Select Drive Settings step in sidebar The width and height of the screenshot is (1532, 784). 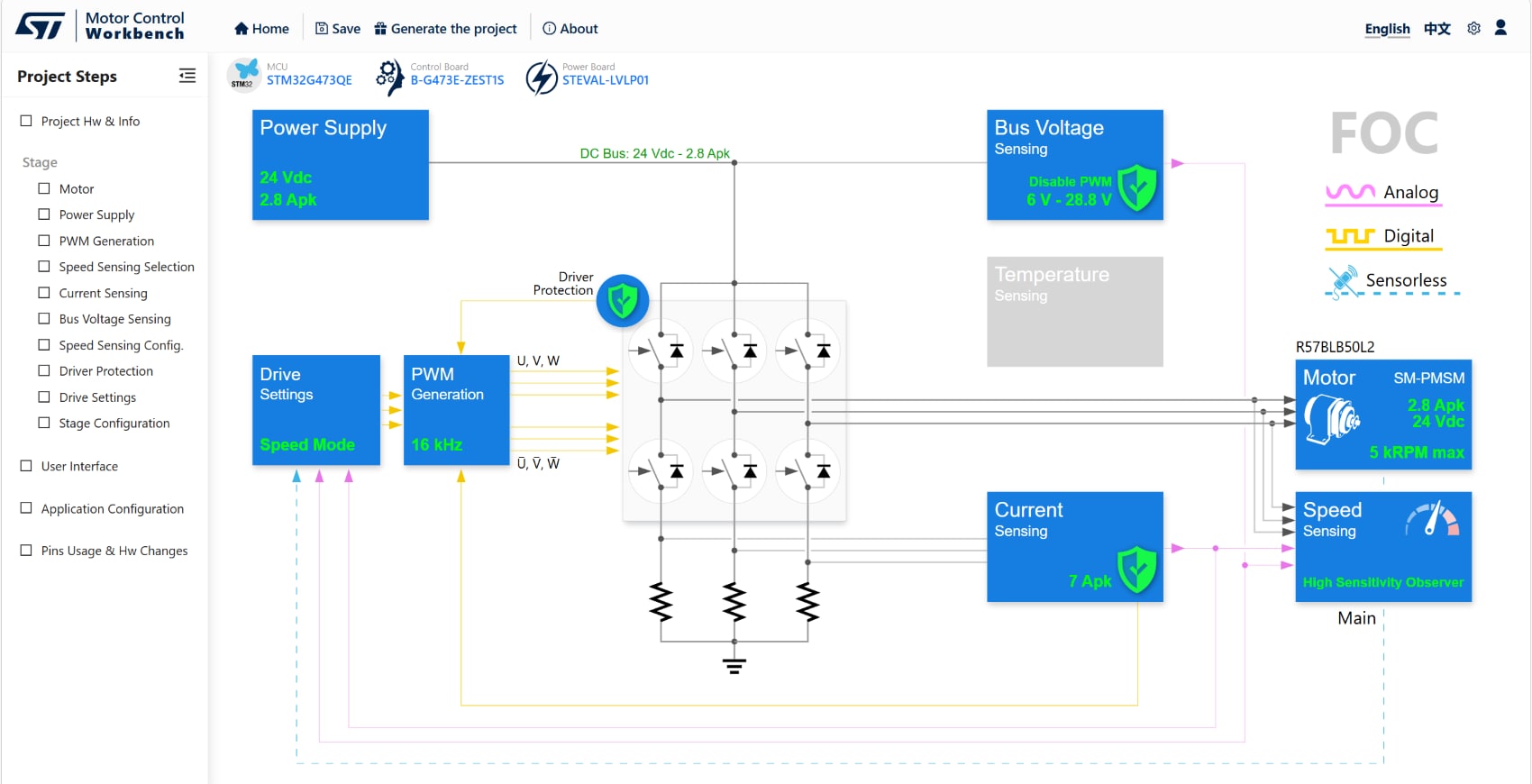97,397
